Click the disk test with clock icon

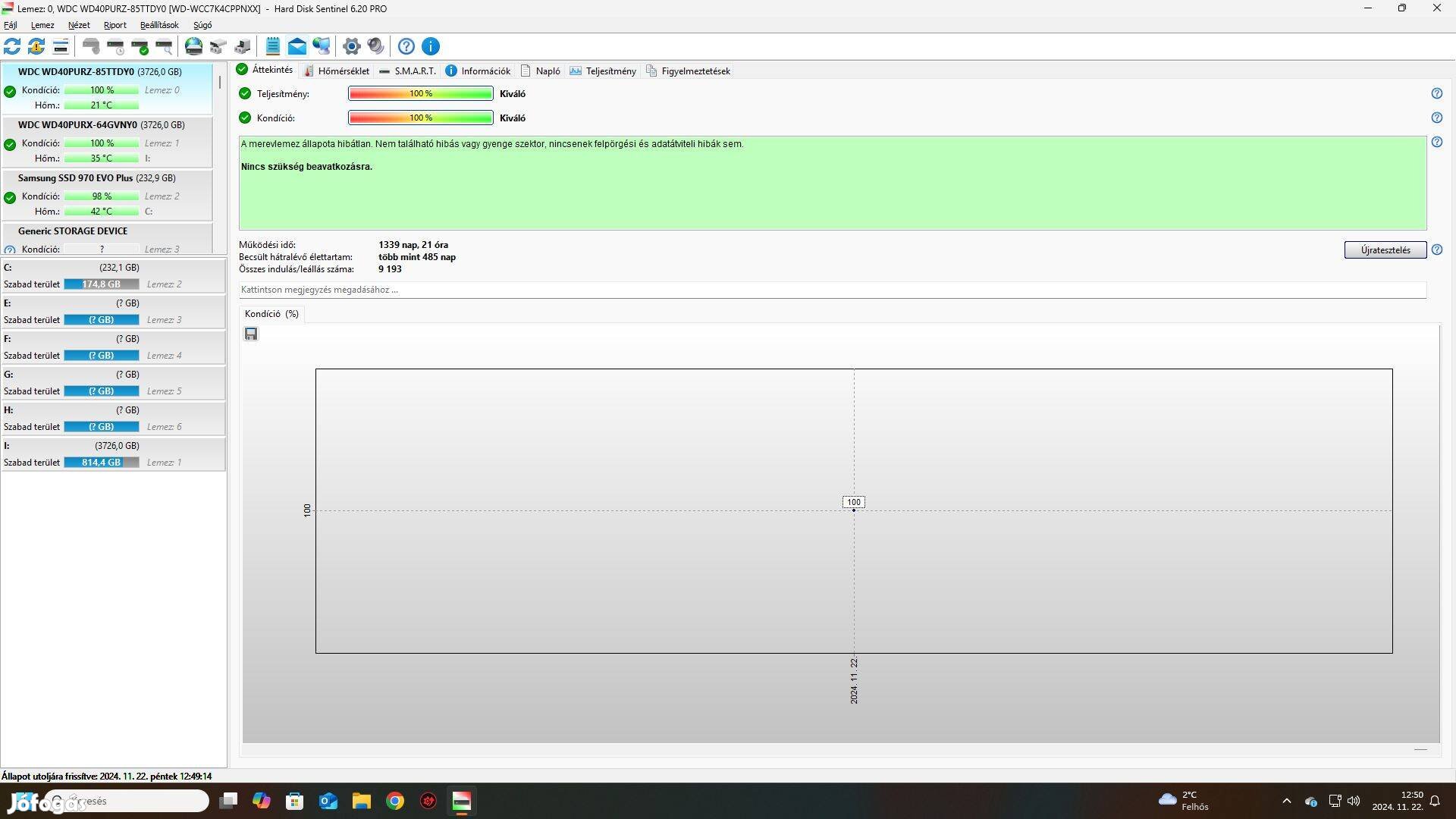click(115, 46)
